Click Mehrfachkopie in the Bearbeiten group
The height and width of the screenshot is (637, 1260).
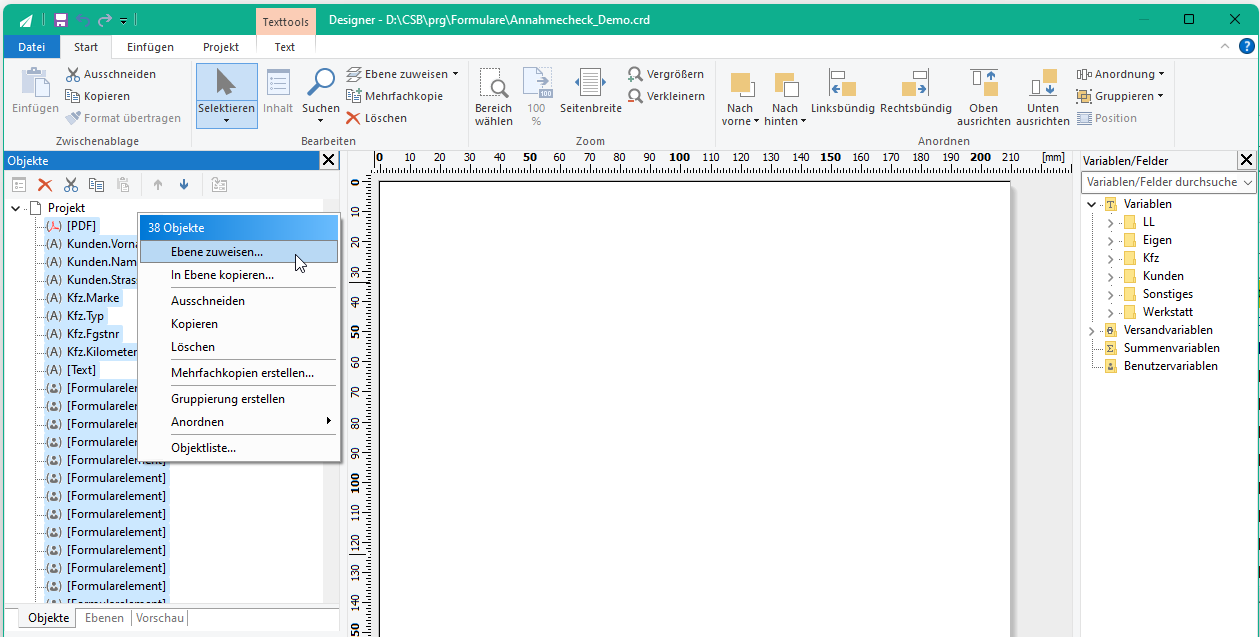point(395,96)
